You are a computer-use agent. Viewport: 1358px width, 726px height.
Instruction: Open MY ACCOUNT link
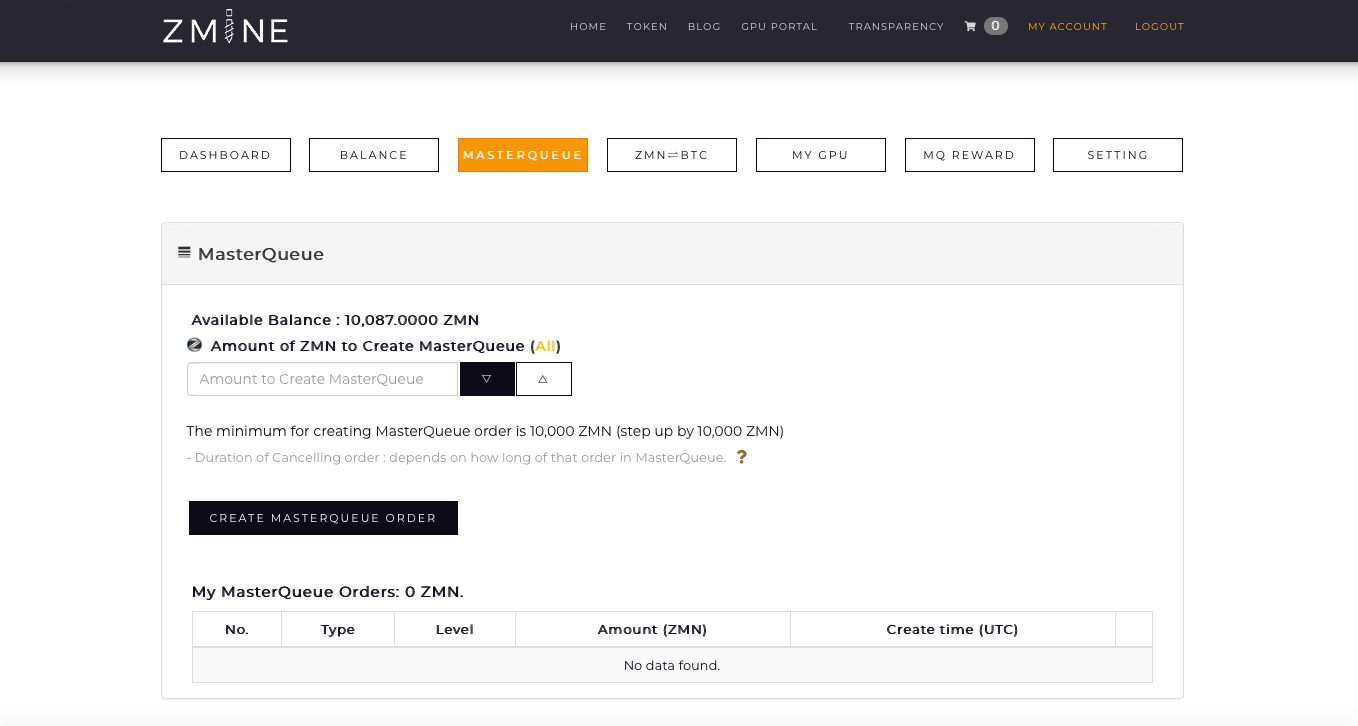click(x=1068, y=27)
